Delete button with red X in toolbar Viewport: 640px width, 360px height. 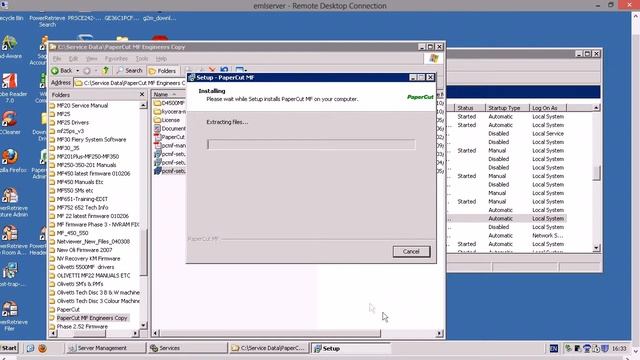coord(212,70)
